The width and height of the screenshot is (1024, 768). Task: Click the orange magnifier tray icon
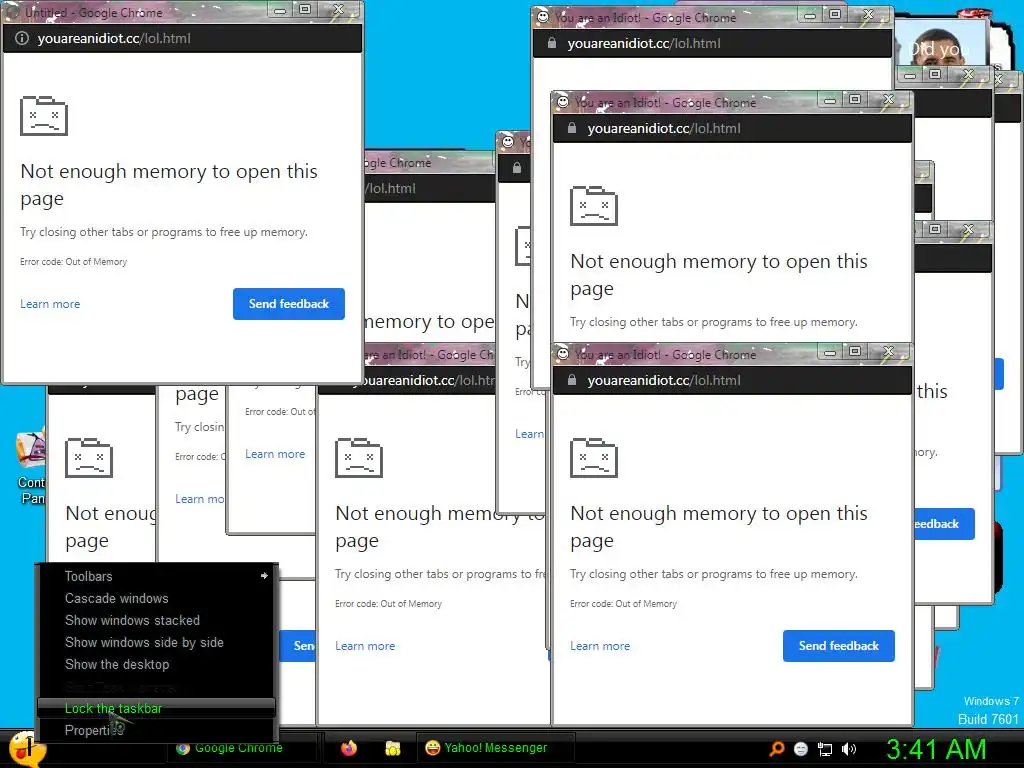[776, 748]
